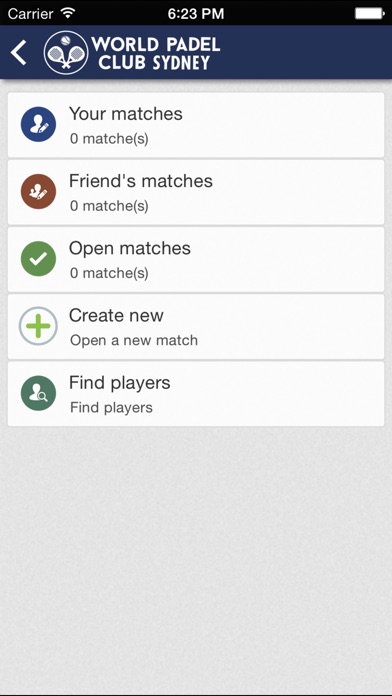This screenshot has height=696, width=392.
Task: Tap the 6:23 PM clock
Action: (x=196, y=14)
